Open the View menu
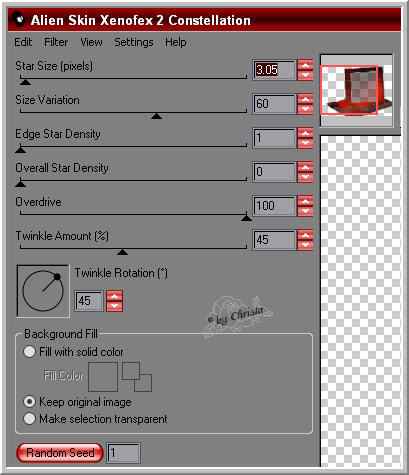 91,42
